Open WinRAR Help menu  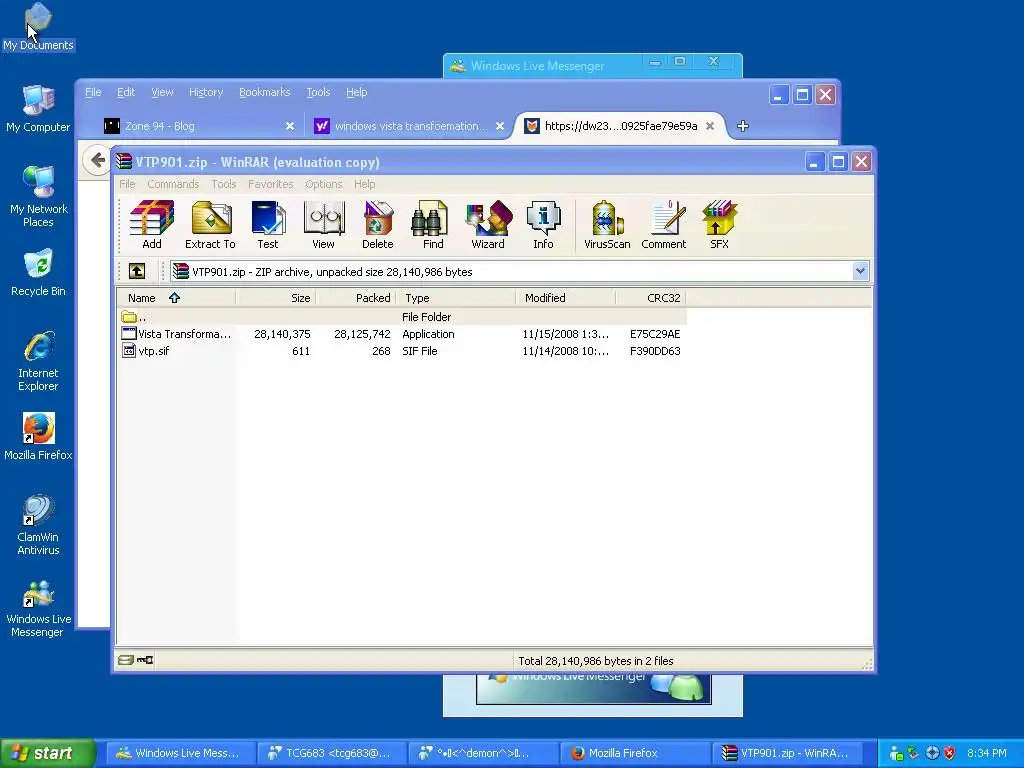tap(364, 184)
